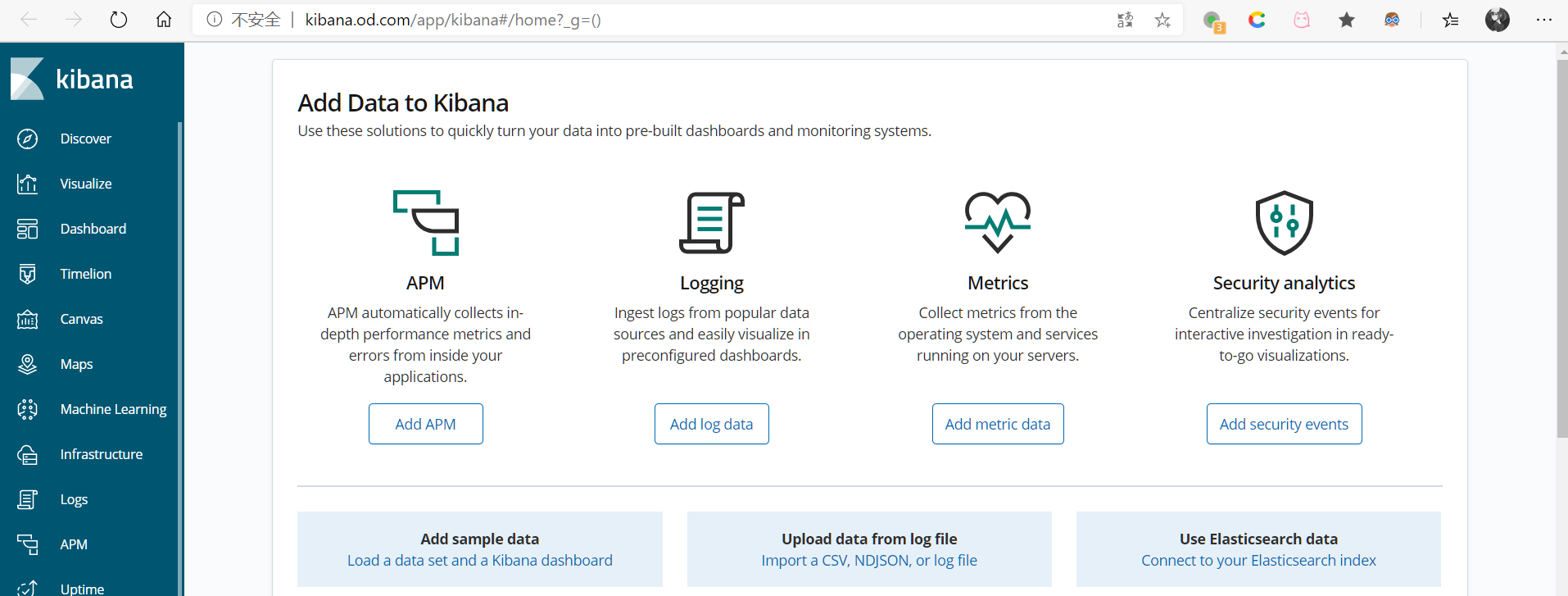Select APM in the side navigation
Viewport: 1568px width, 596px height.
tap(74, 544)
